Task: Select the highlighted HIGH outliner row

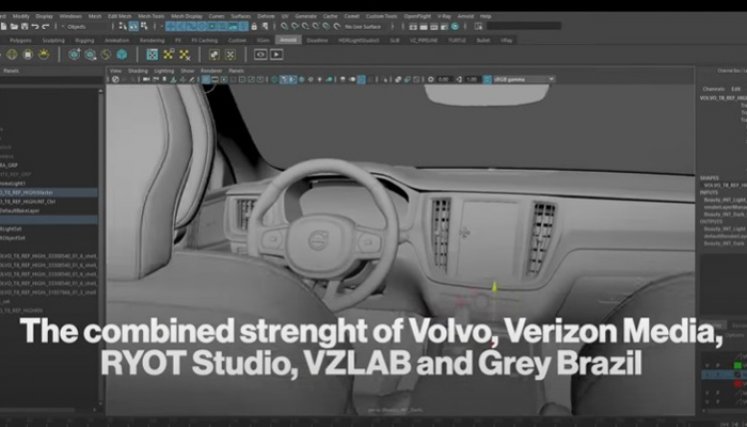Action: point(49,193)
